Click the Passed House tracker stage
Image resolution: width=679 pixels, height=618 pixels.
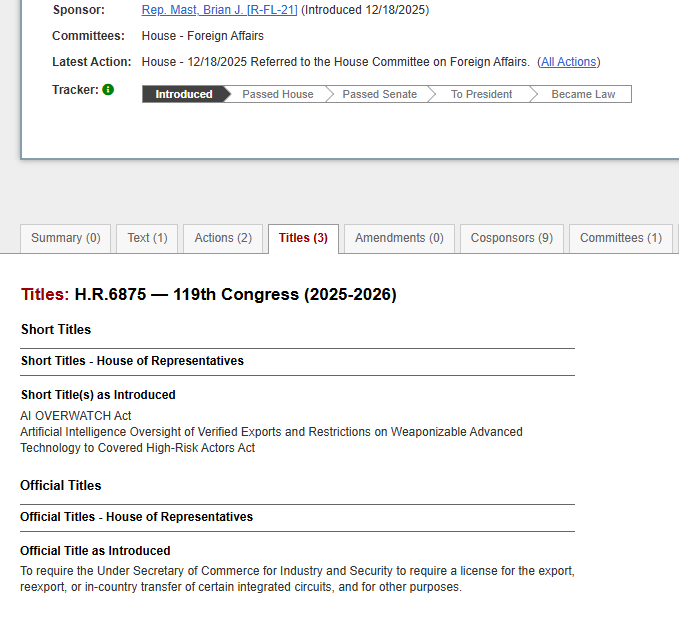pos(278,94)
